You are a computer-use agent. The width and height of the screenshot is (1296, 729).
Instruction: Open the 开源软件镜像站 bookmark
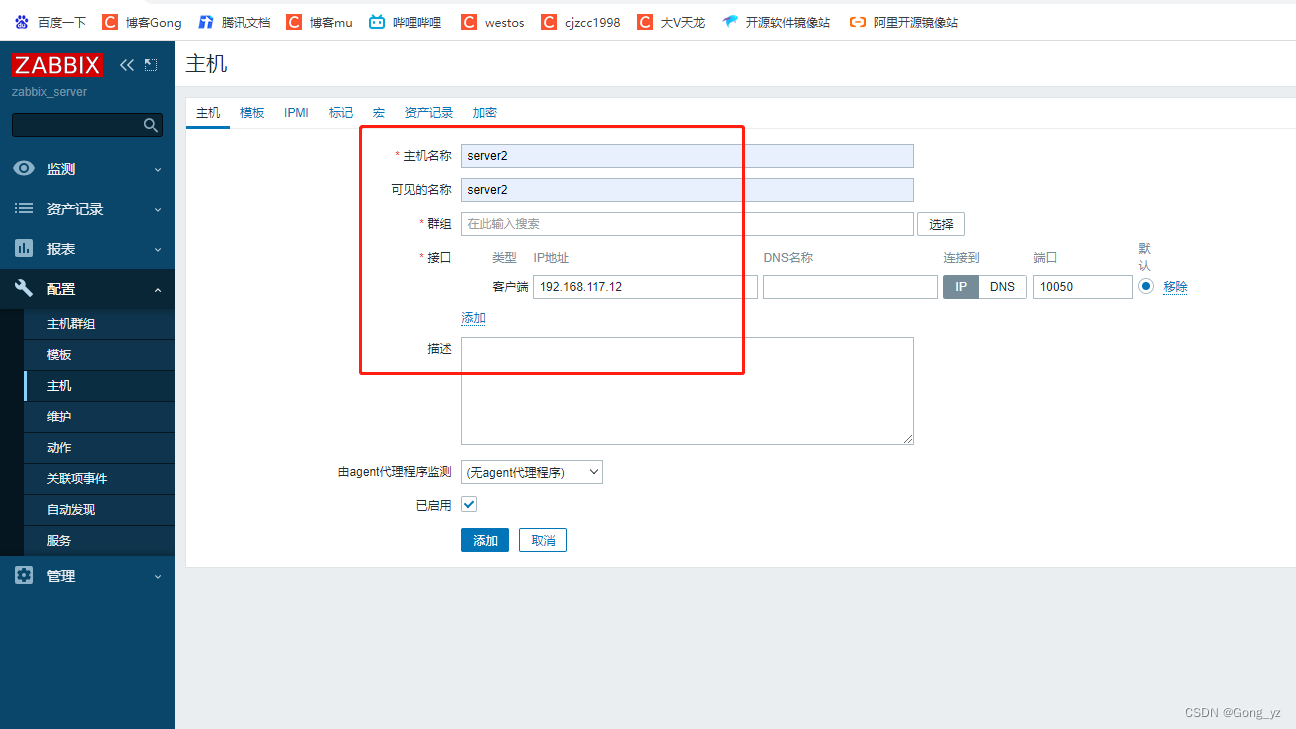pos(777,22)
